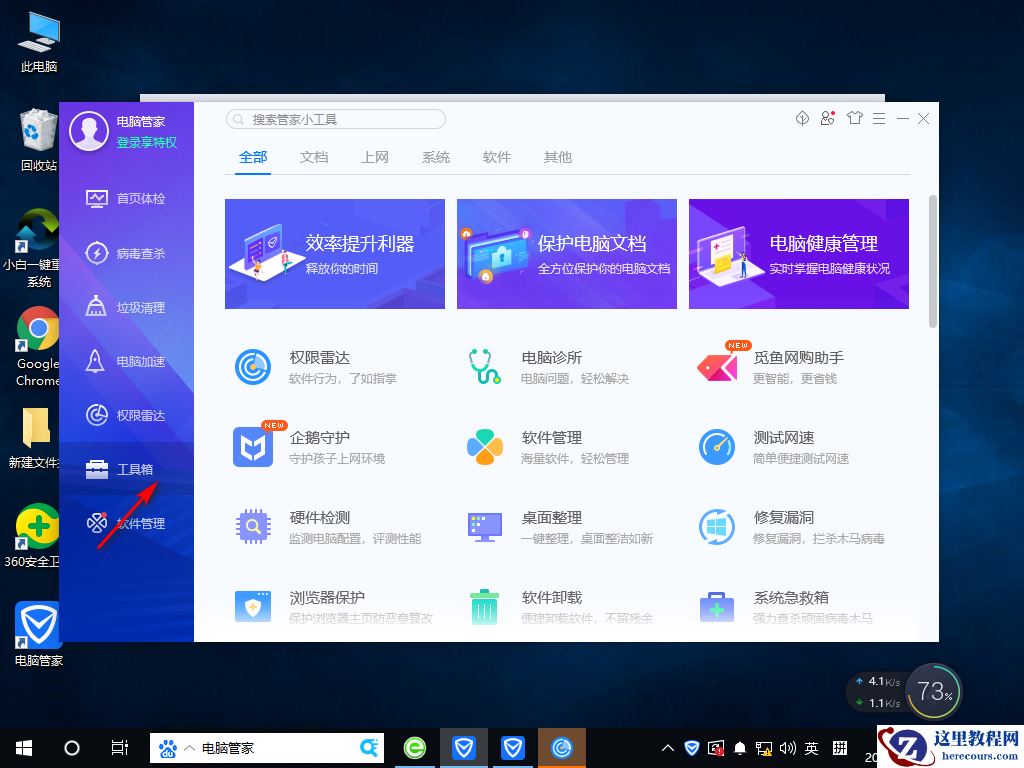
Task: Collapse the 电脑管家 taskbar search popup chevron
Action: tap(190, 747)
